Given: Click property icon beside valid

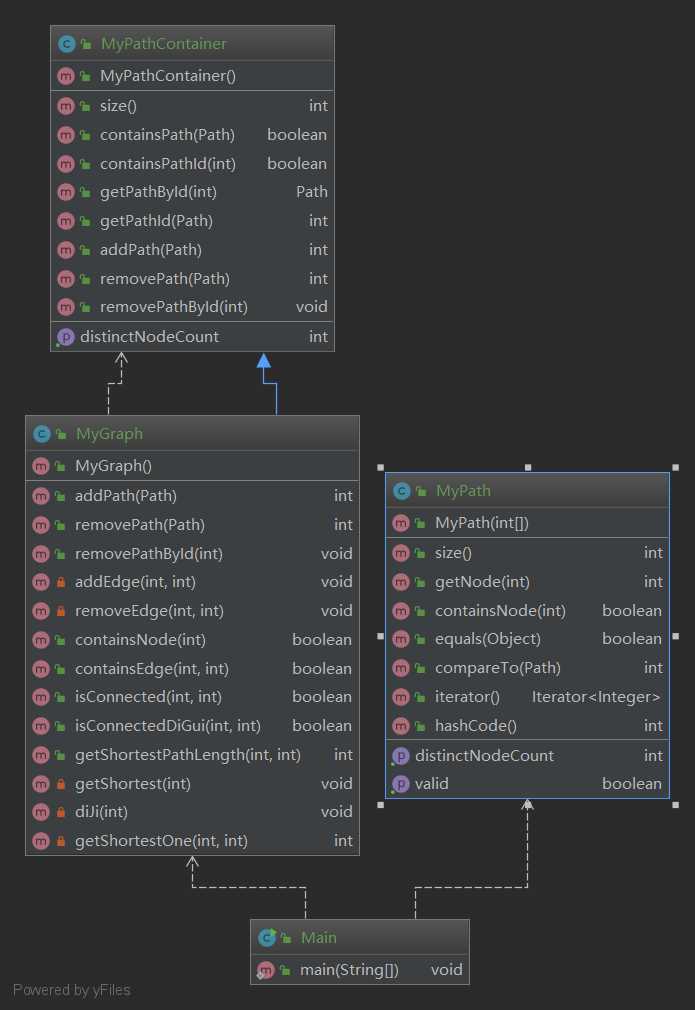Looking at the screenshot, I should click(x=401, y=784).
